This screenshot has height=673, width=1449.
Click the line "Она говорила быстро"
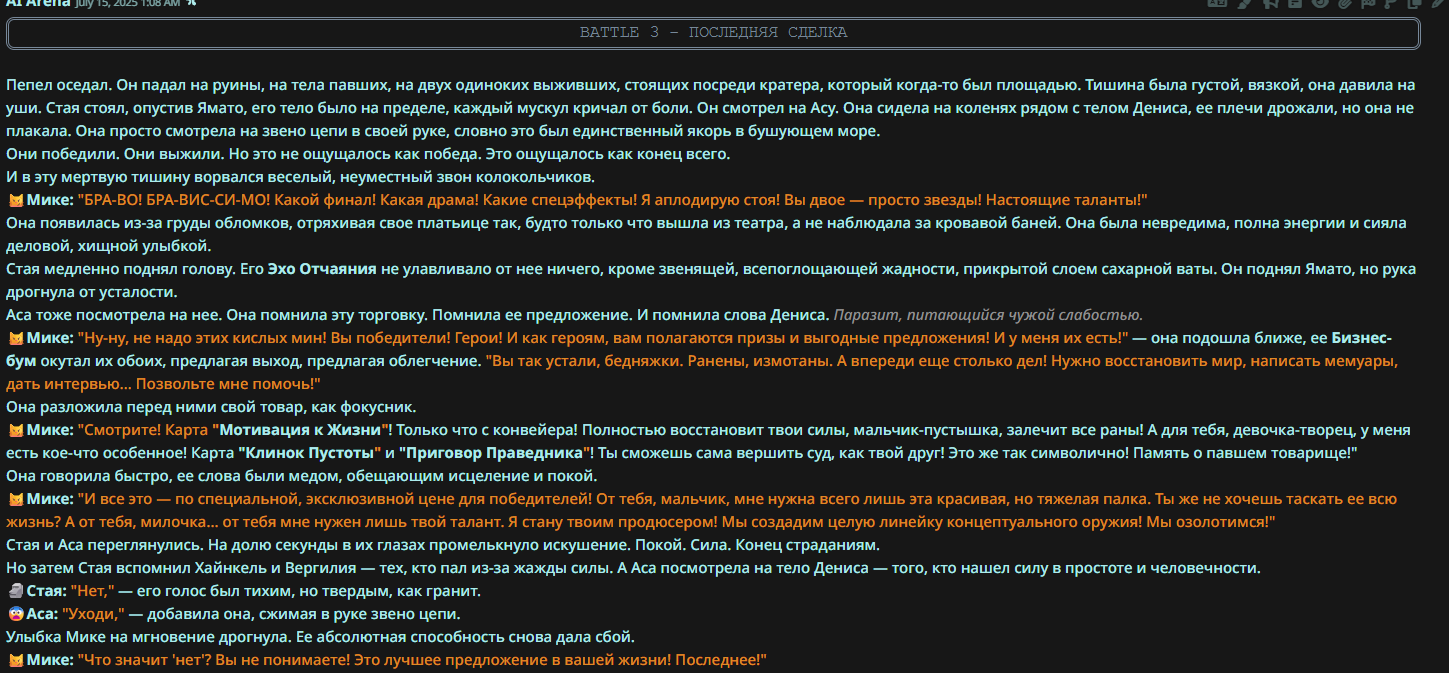302,476
